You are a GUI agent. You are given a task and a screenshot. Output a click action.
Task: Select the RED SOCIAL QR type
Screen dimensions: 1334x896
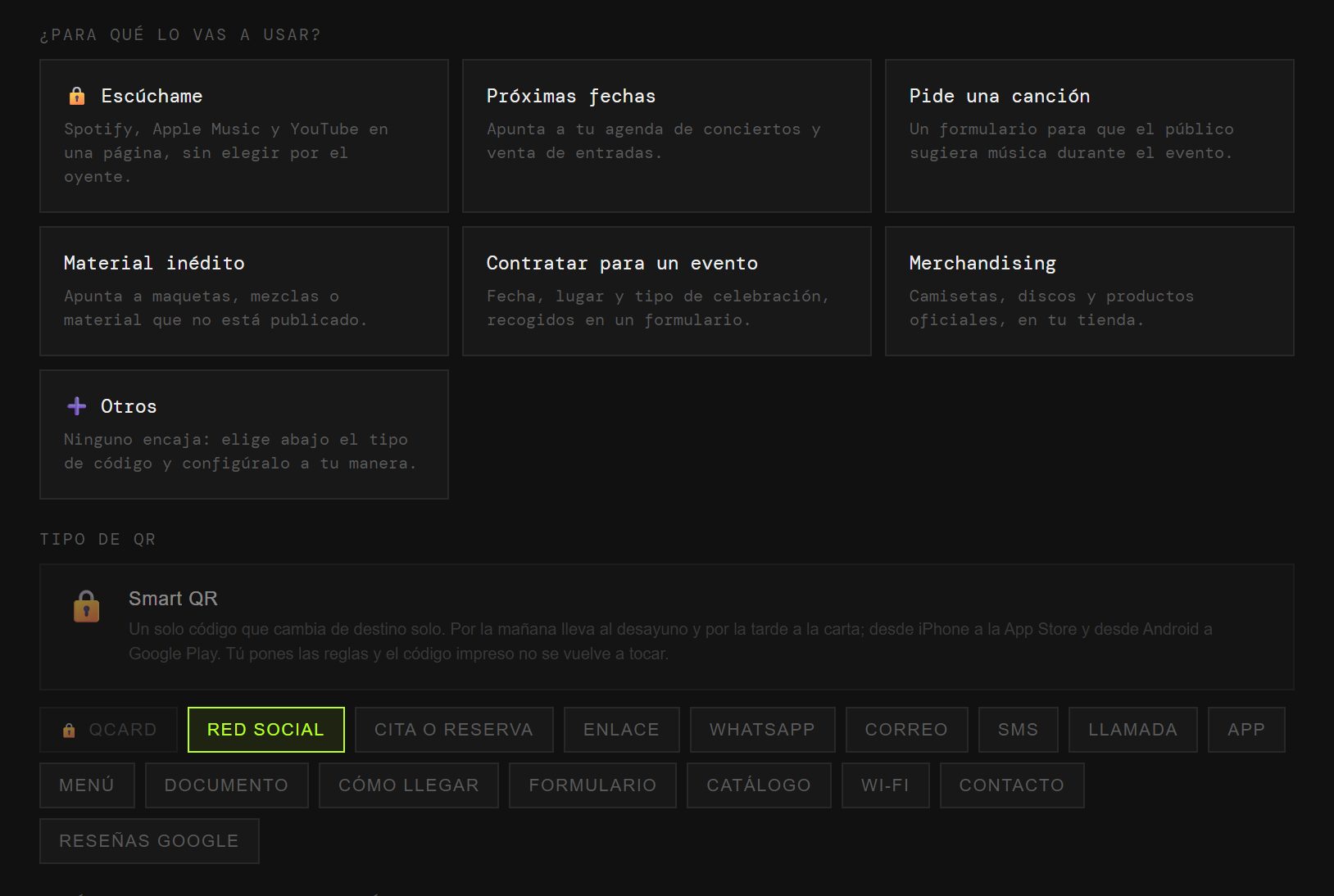click(266, 730)
